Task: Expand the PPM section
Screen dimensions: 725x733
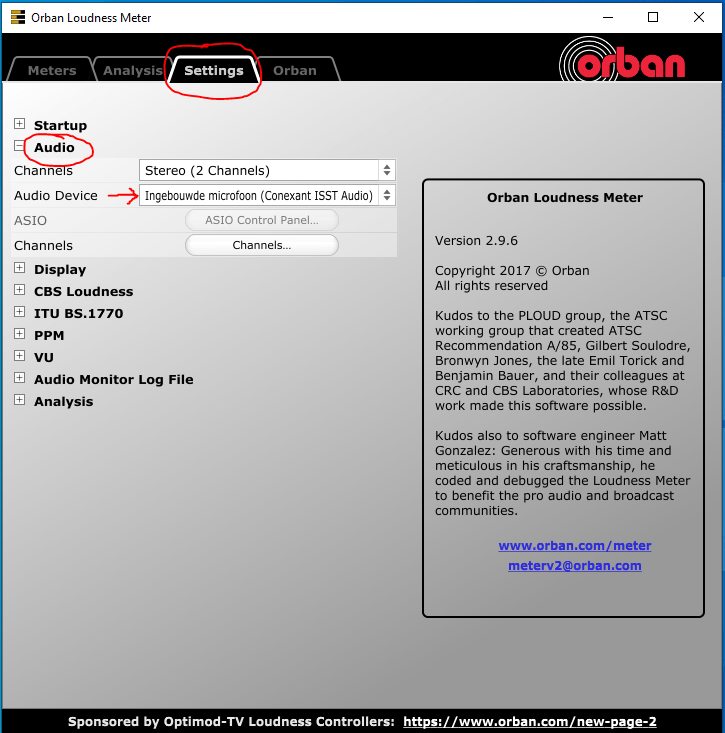Action: click(19, 334)
